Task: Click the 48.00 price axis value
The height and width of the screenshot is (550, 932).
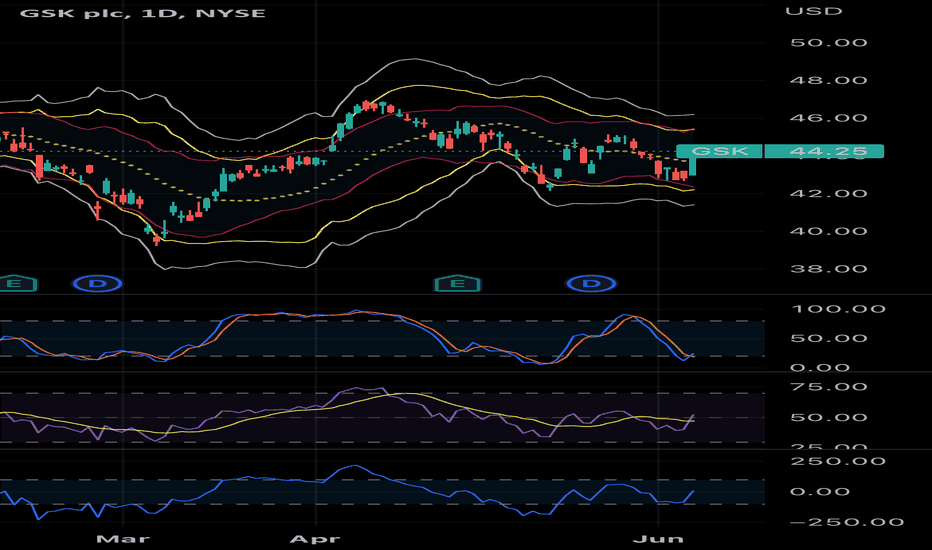Action: click(829, 80)
